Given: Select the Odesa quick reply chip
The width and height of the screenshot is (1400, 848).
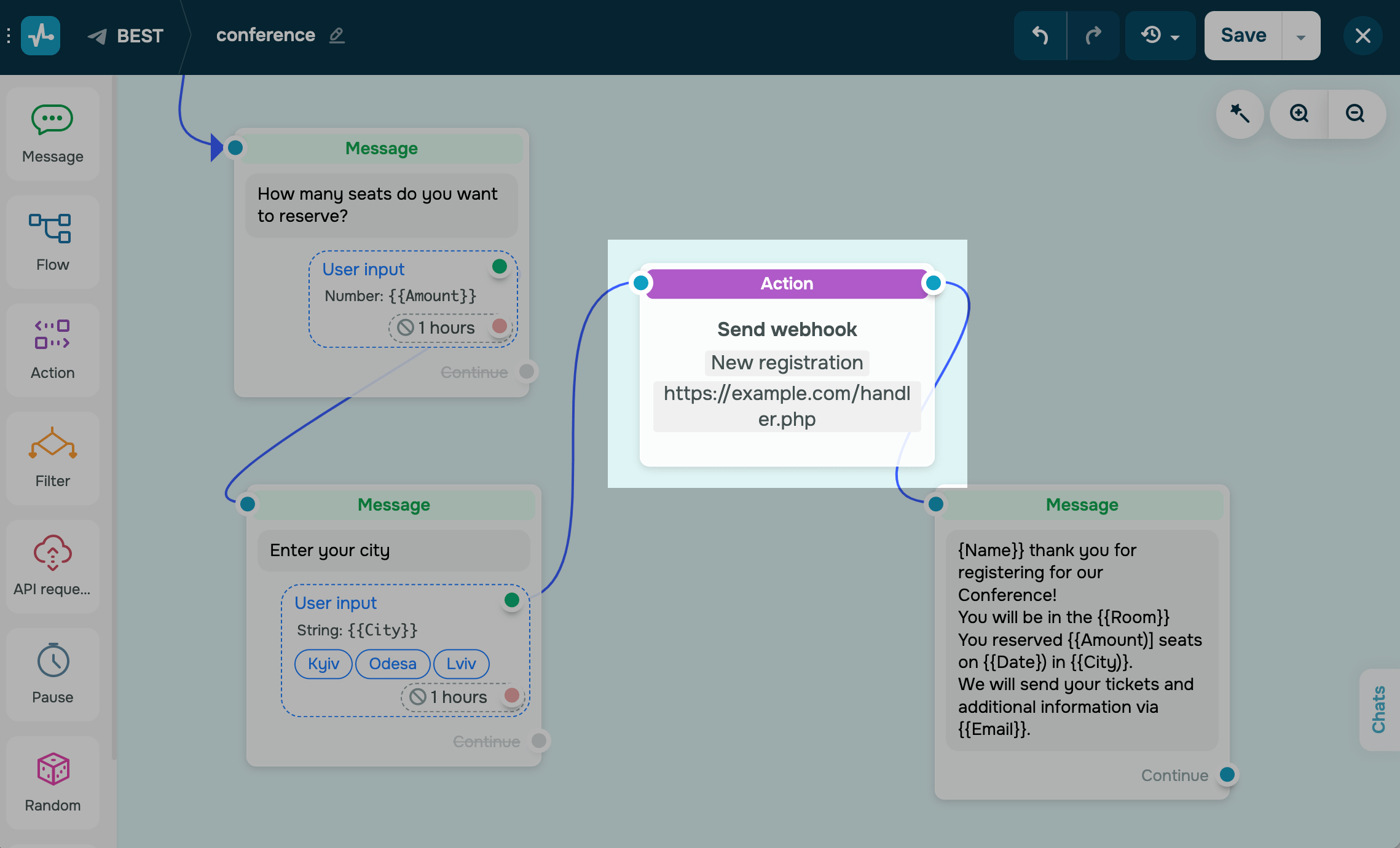Looking at the screenshot, I should (392, 664).
